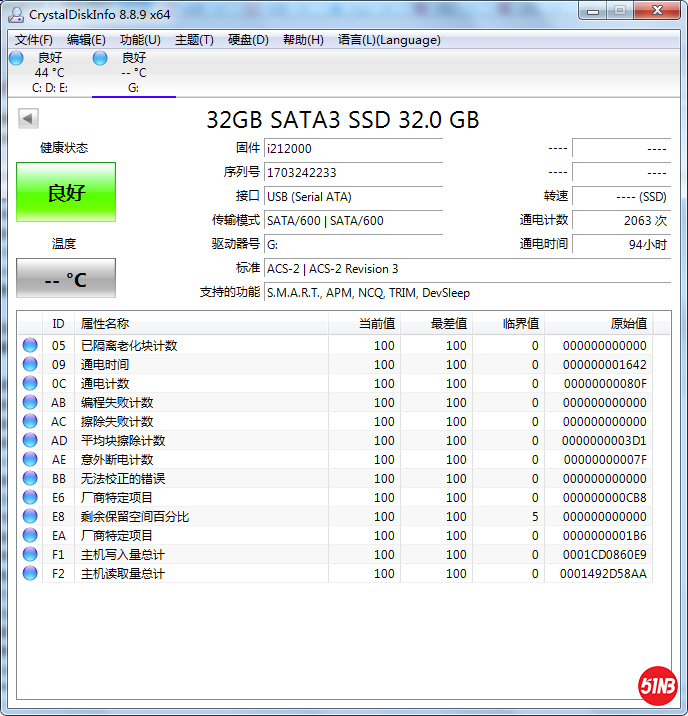Click status orb for attribute BB row
The width and height of the screenshot is (688, 716).
[x=30, y=479]
